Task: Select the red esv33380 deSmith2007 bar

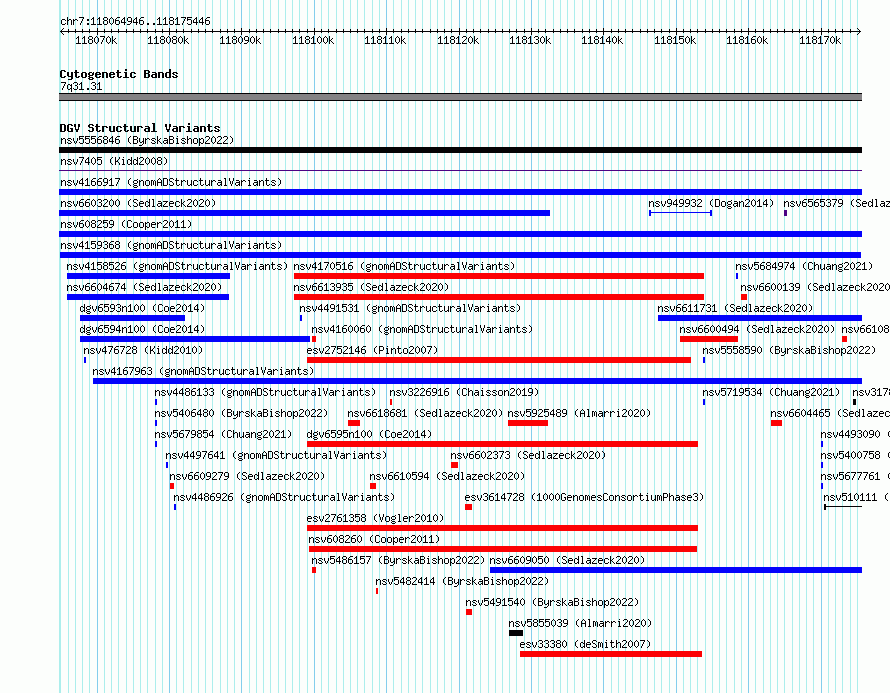Action: point(611,654)
